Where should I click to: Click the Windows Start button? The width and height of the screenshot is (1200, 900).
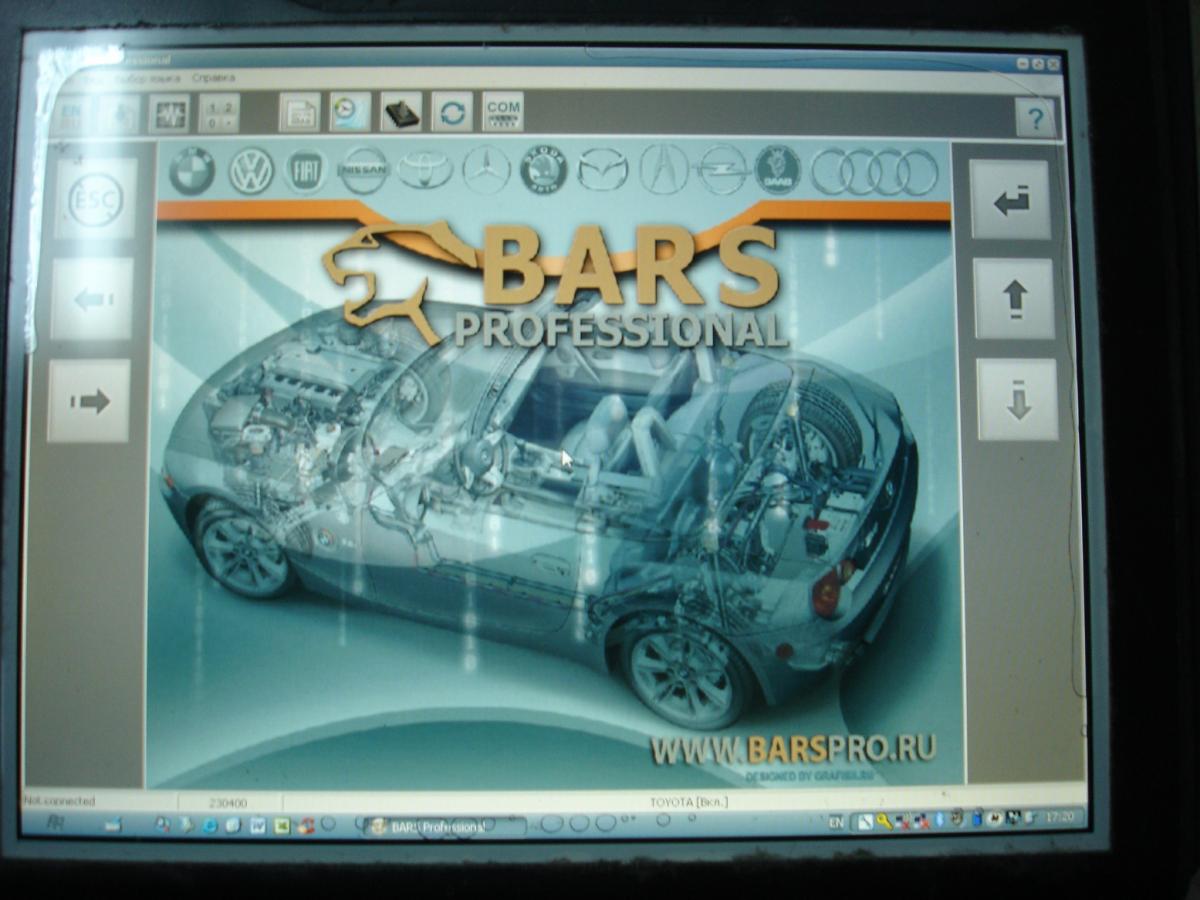(56, 823)
